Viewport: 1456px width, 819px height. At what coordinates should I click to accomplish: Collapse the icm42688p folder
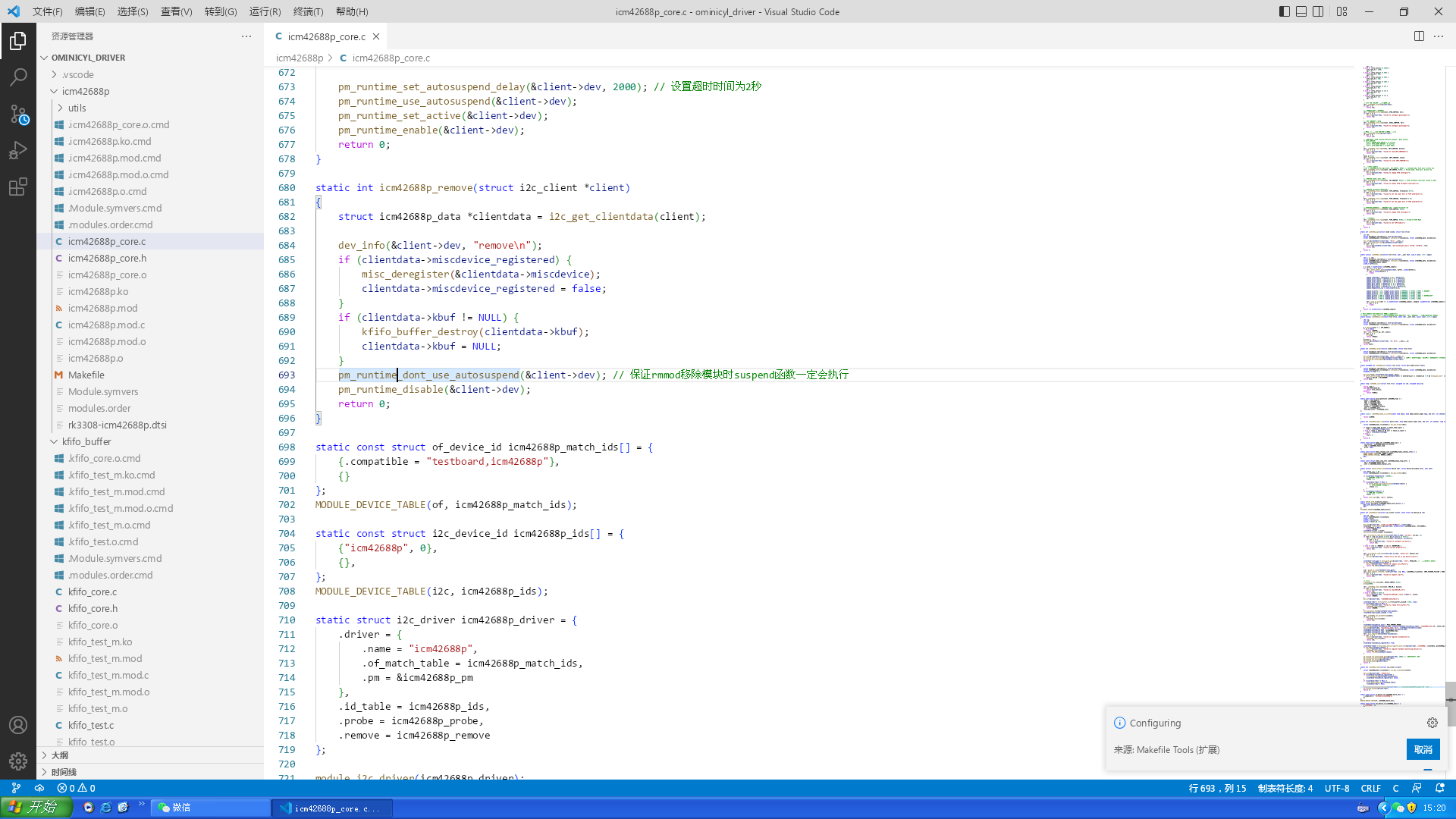coord(85,91)
